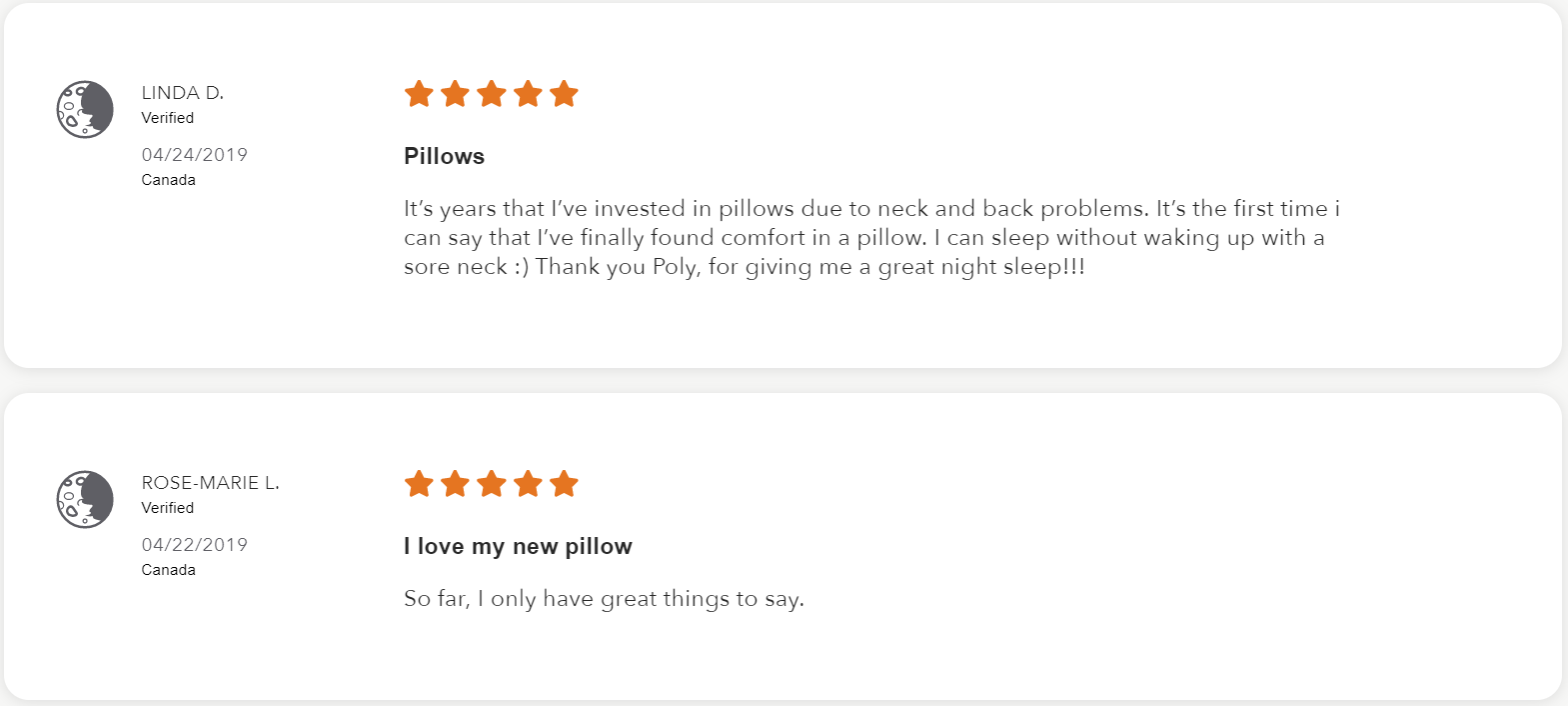Click the fifth star in Rose-Marie L.'s rating

pyautogui.click(x=564, y=484)
